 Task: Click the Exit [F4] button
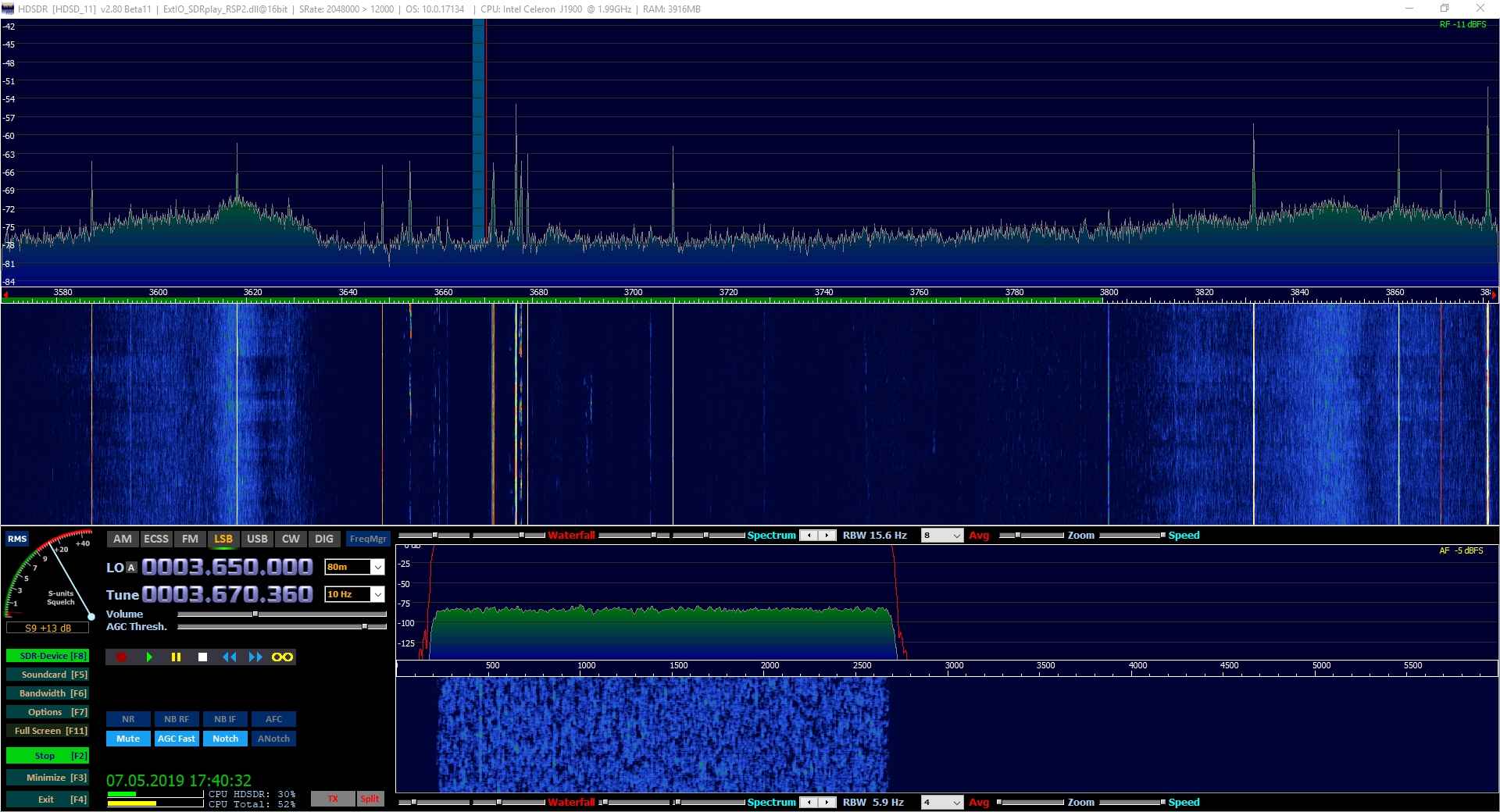click(48, 800)
